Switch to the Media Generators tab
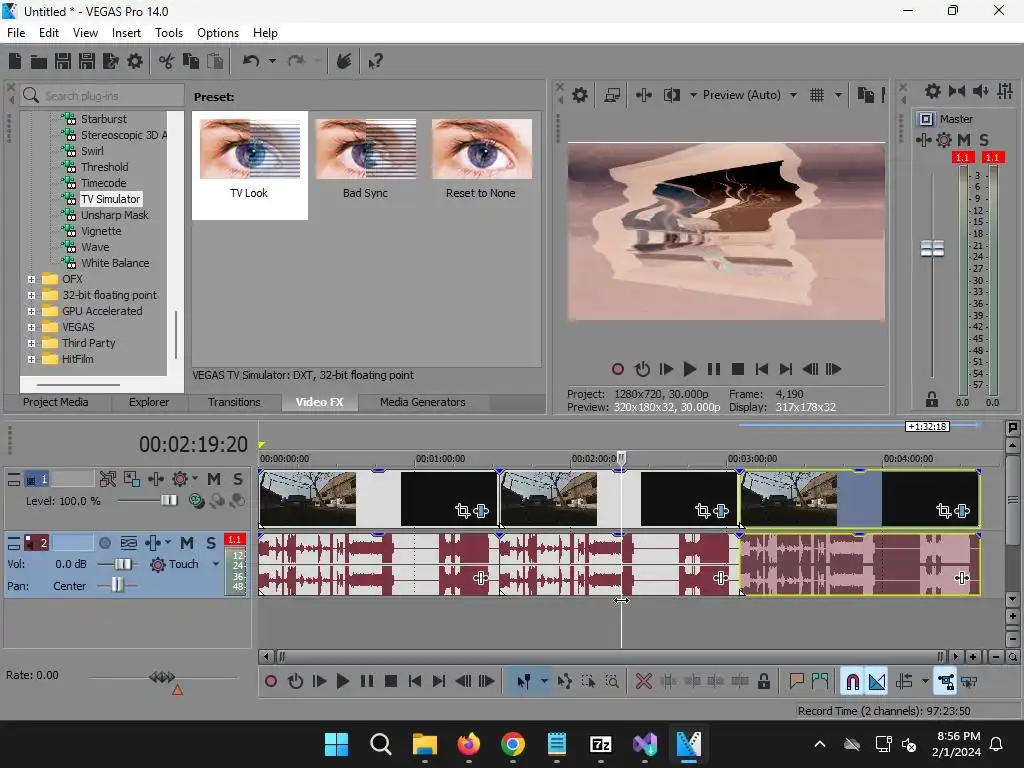Image resolution: width=1024 pixels, height=768 pixels. point(423,402)
